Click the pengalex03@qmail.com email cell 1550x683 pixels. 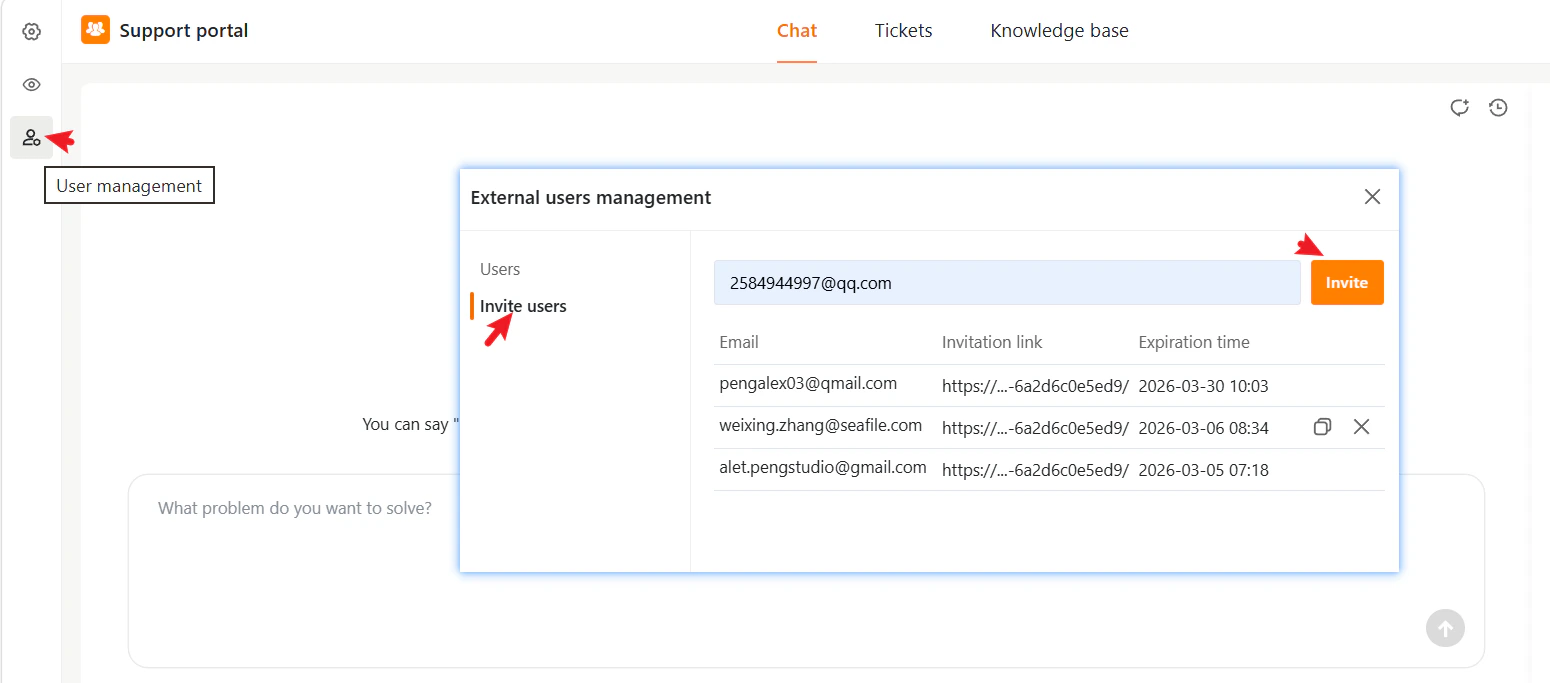click(x=808, y=383)
